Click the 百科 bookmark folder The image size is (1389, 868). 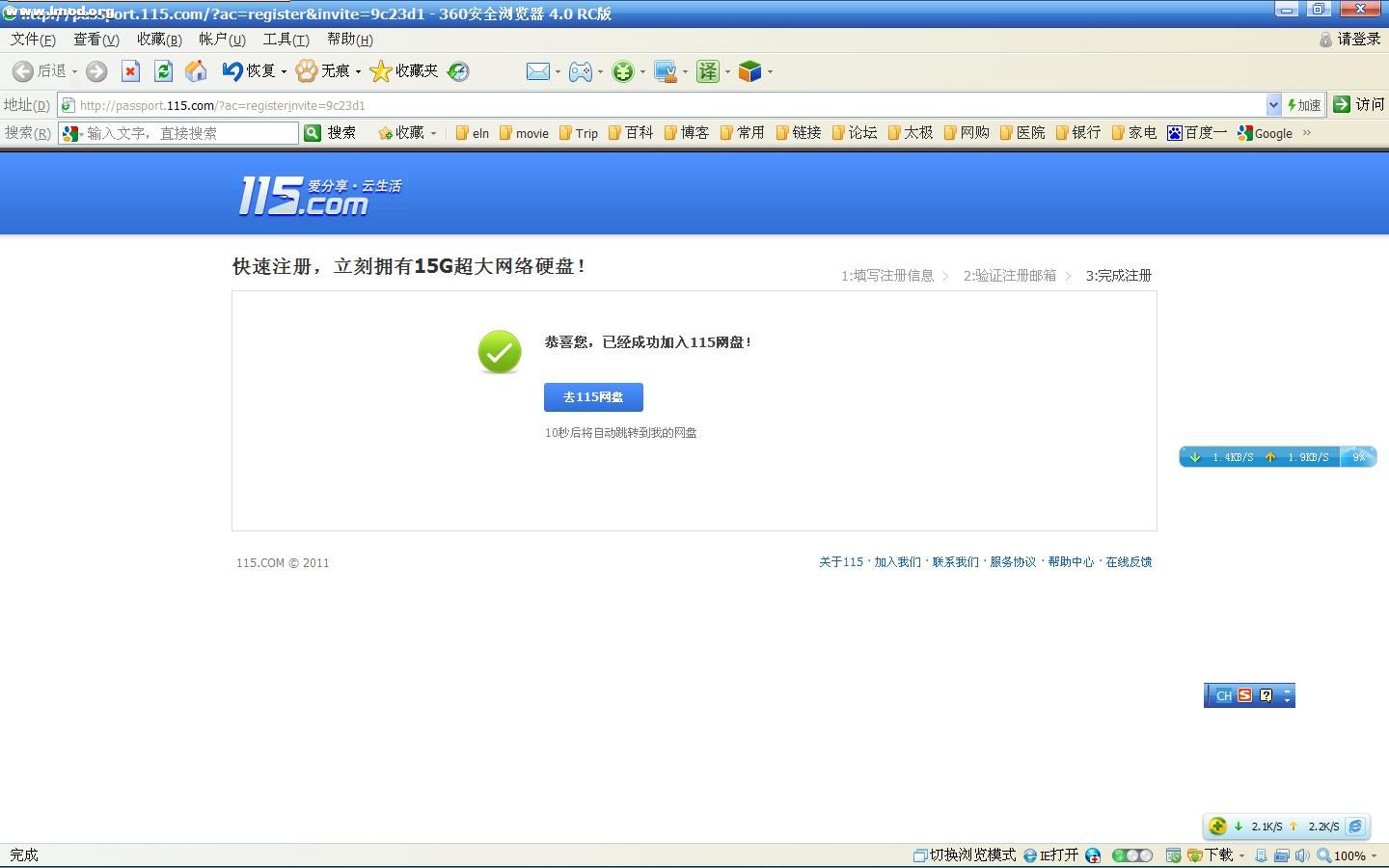pyautogui.click(x=631, y=133)
